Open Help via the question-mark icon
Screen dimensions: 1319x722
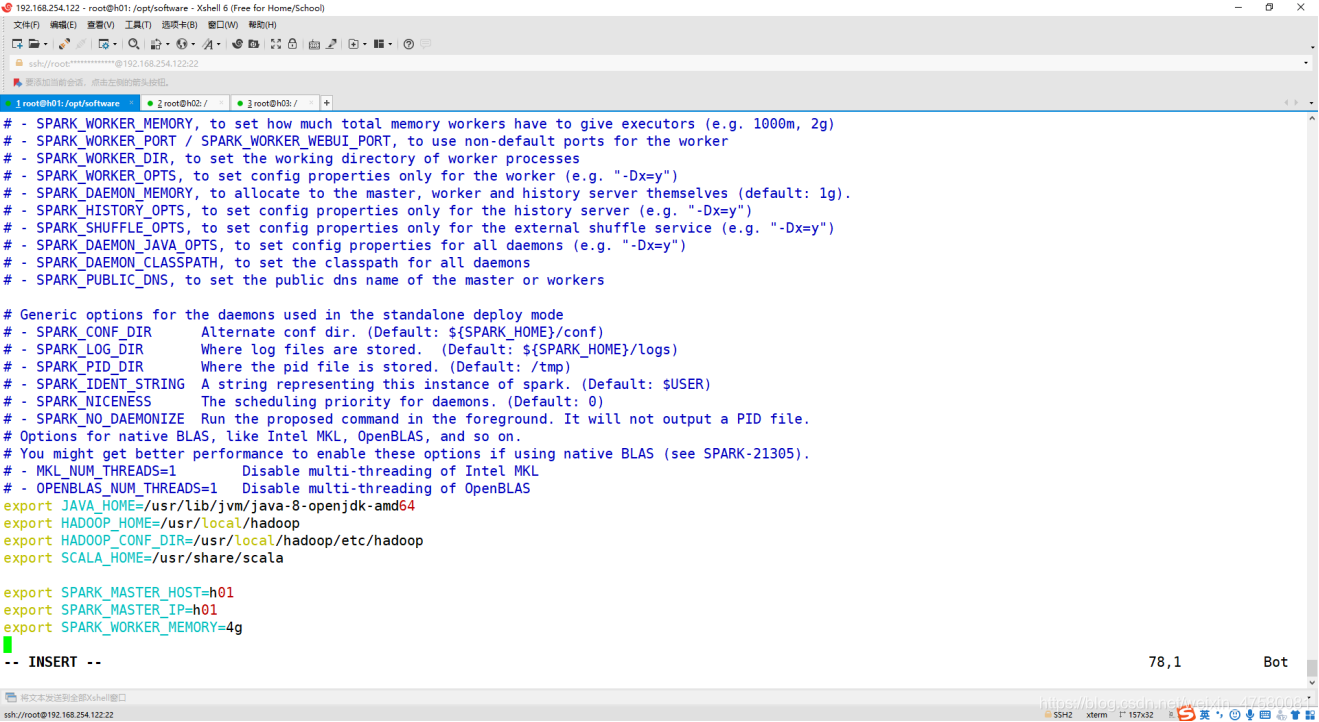pyautogui.click(x=408, y=44)
